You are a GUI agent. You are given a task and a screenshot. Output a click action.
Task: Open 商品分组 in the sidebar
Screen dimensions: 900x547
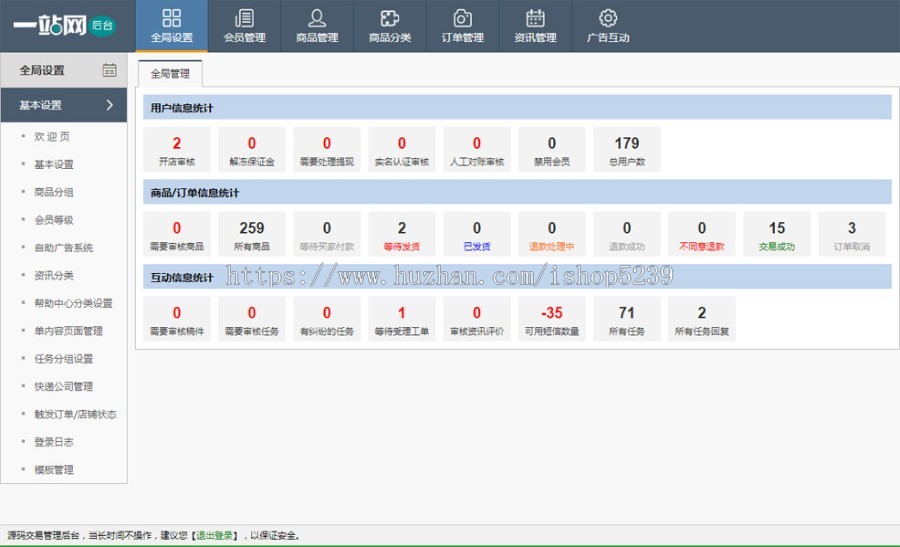(54, 192)
